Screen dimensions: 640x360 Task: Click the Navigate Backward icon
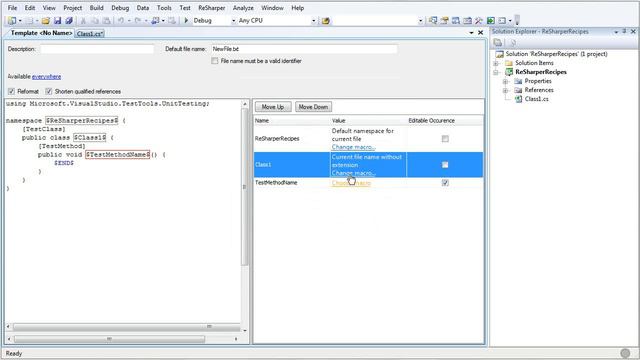point(155,20)
